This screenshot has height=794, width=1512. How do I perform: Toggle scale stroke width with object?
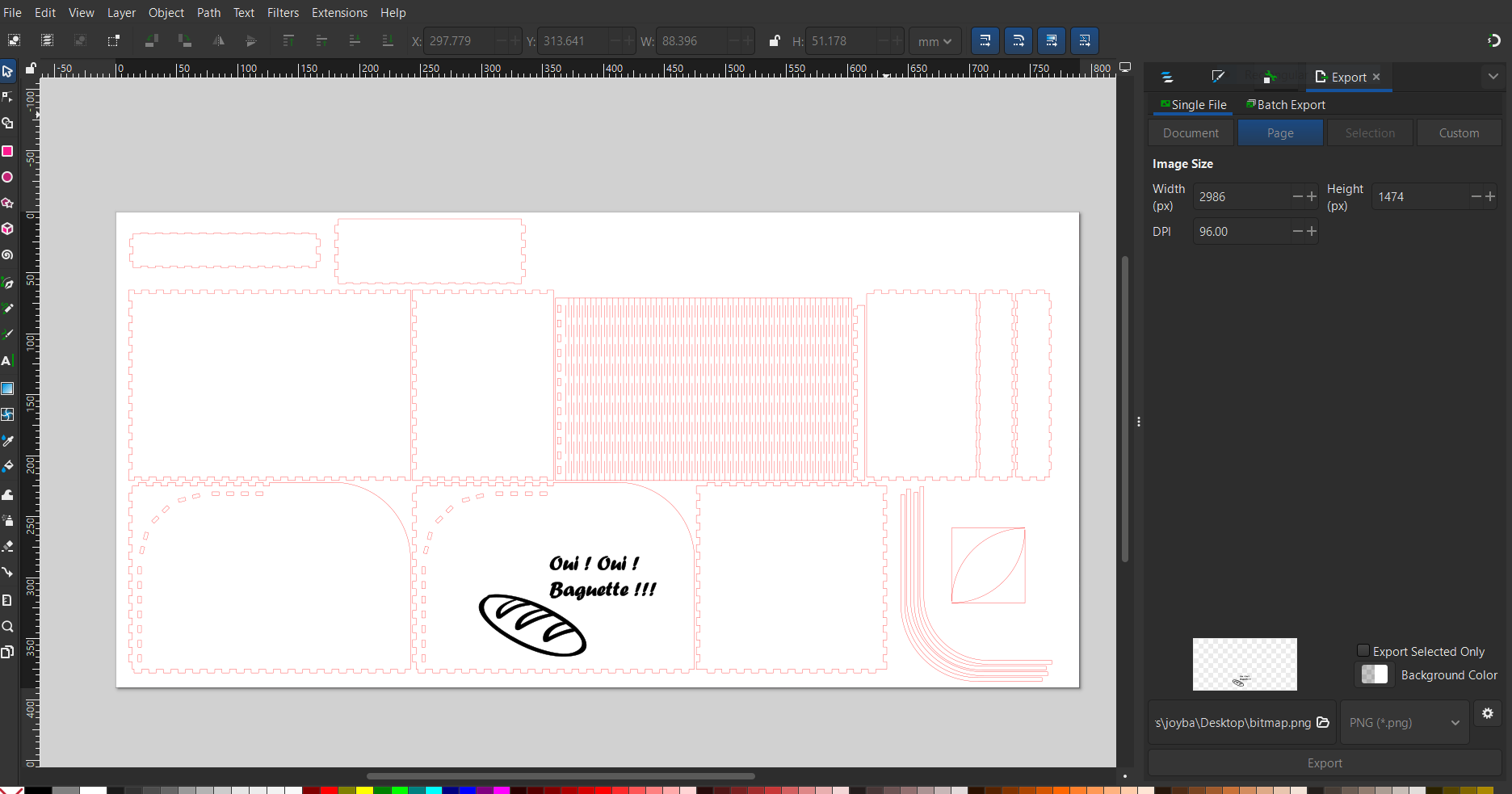tap(985, 41)
